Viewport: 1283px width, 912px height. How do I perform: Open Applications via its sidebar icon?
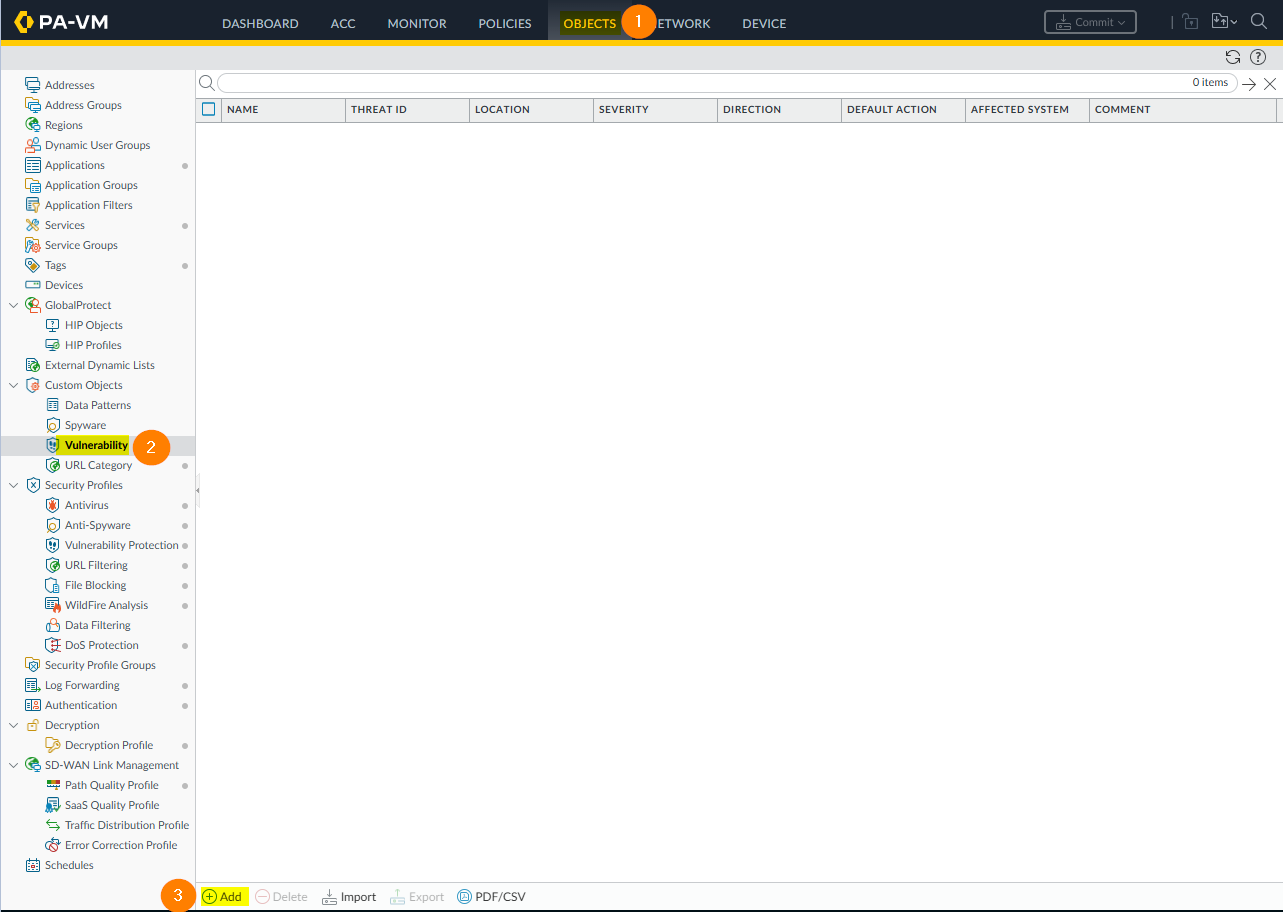pos(33,165)
